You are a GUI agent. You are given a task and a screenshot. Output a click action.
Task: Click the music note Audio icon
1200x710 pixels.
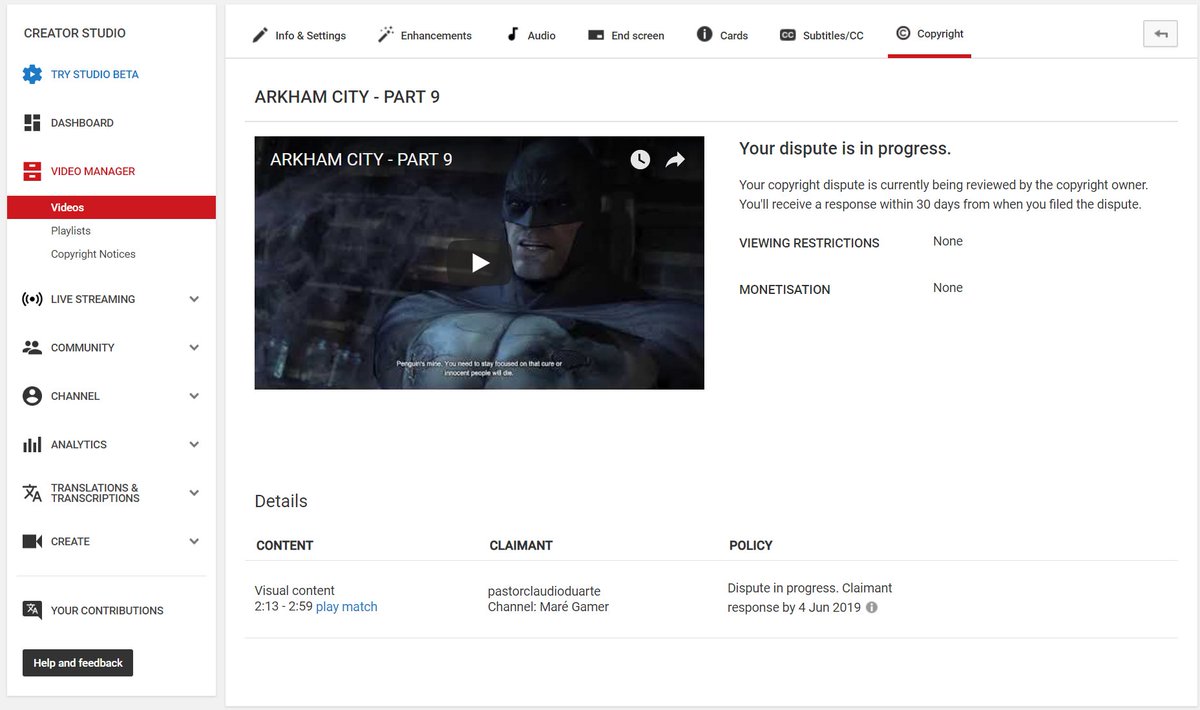(513, 34)
